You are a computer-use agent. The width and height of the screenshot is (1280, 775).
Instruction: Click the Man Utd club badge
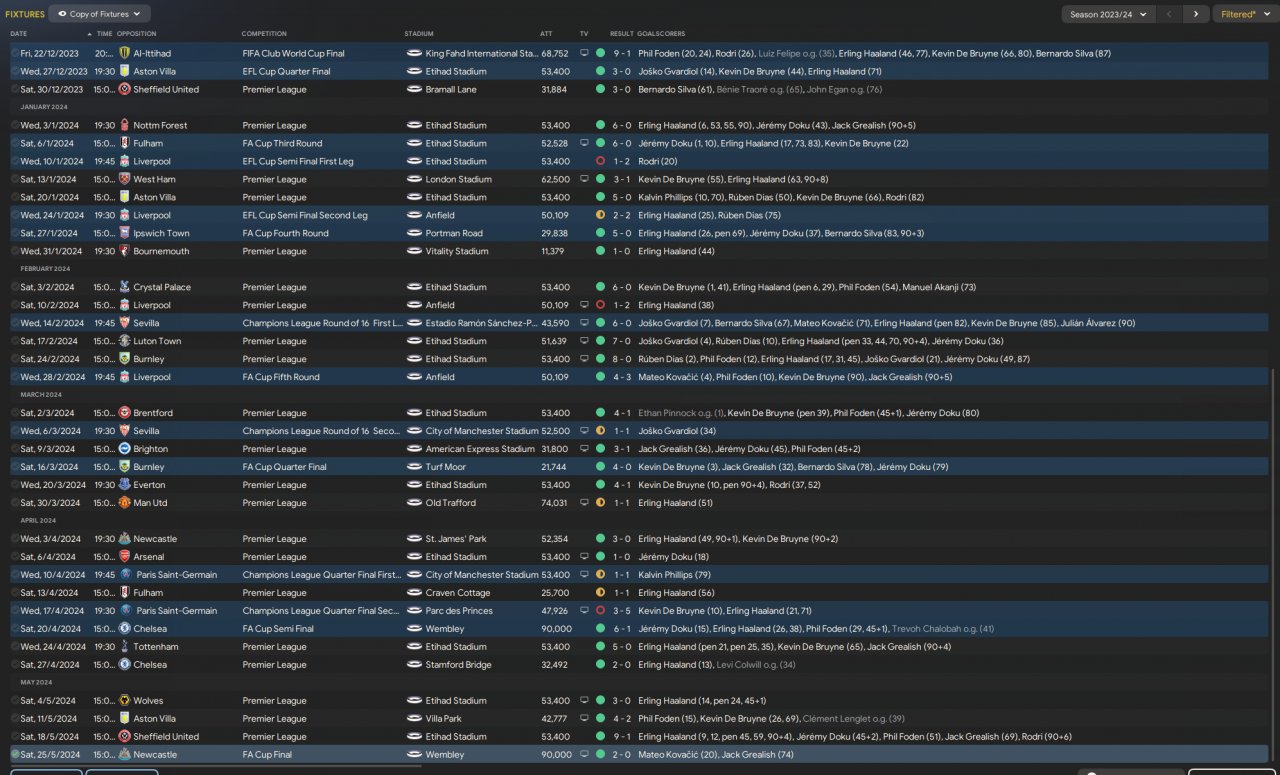[125, 503]
